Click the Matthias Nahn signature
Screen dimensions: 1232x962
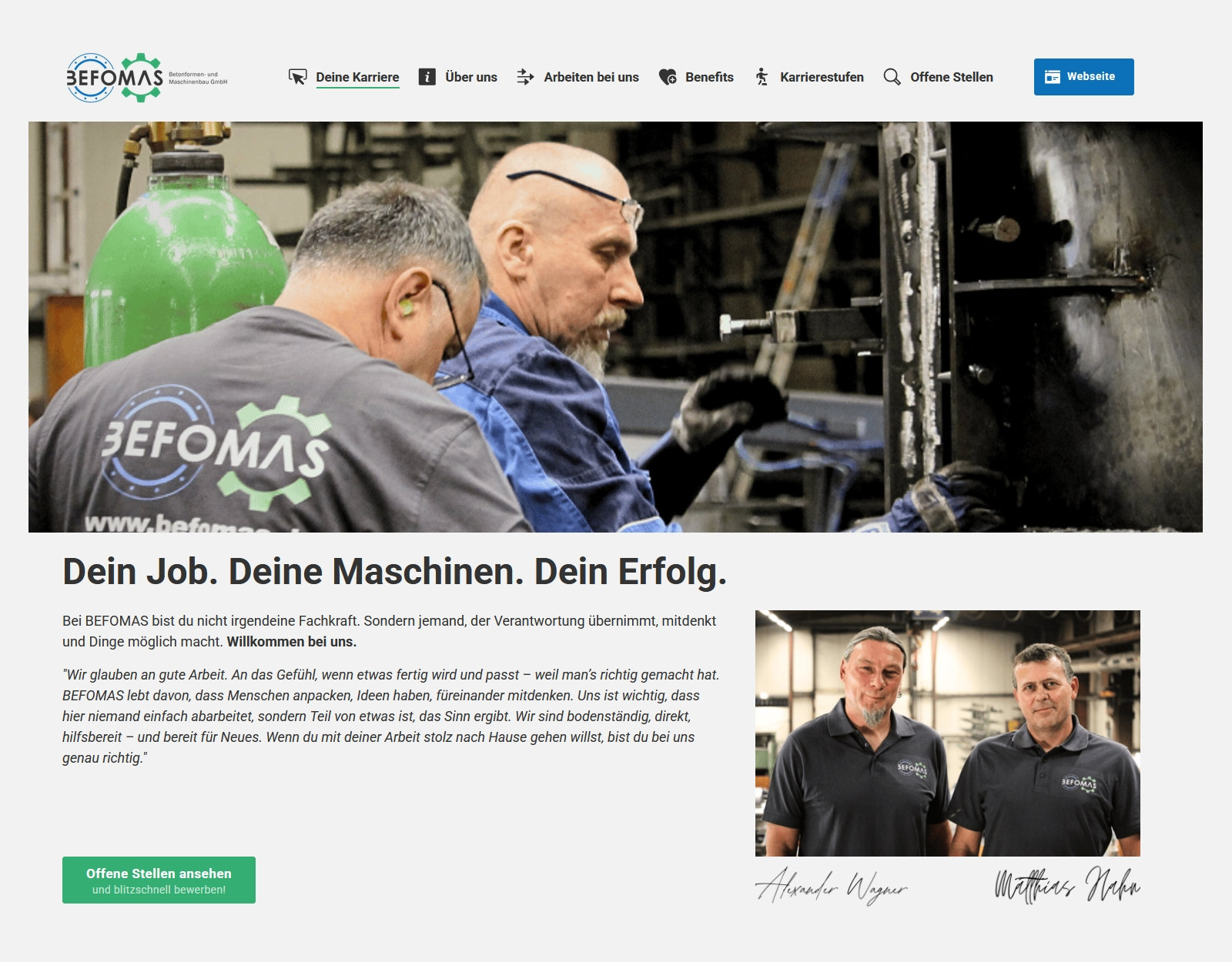pos(1067,884)
